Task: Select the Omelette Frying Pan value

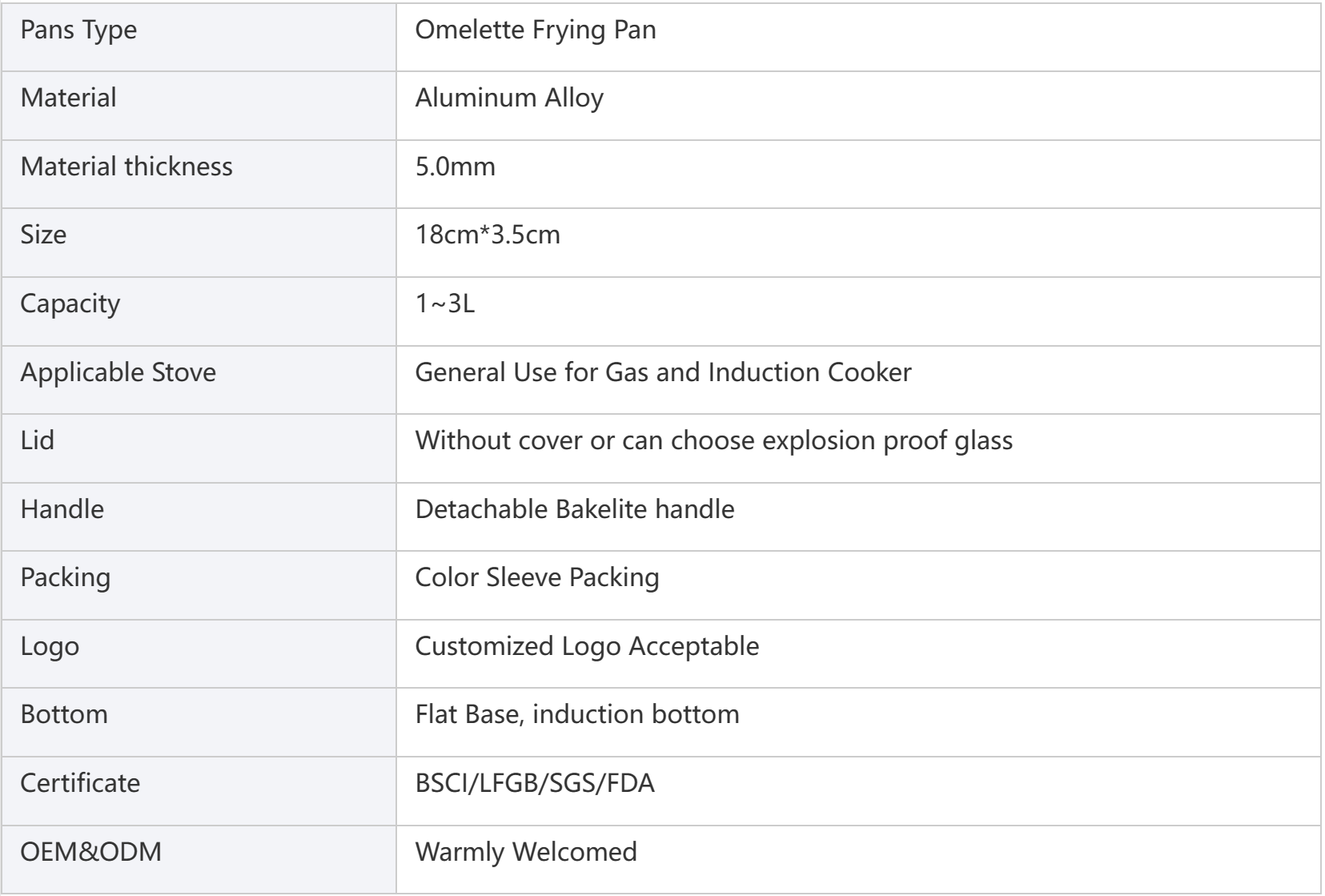Action: tap(536, 30)
